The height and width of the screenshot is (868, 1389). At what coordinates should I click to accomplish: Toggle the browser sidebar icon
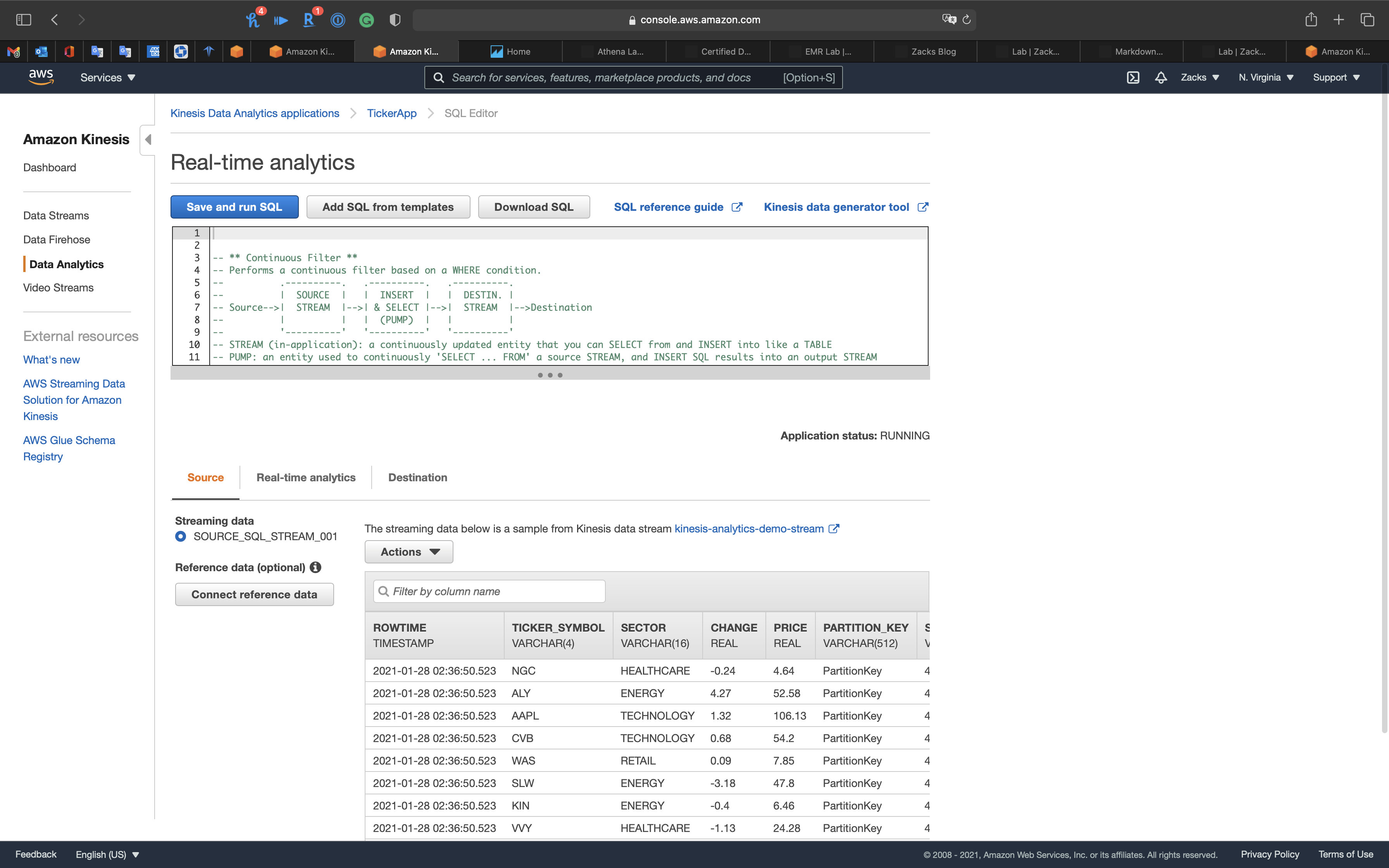pyautogui.click(x=24, y=19)
